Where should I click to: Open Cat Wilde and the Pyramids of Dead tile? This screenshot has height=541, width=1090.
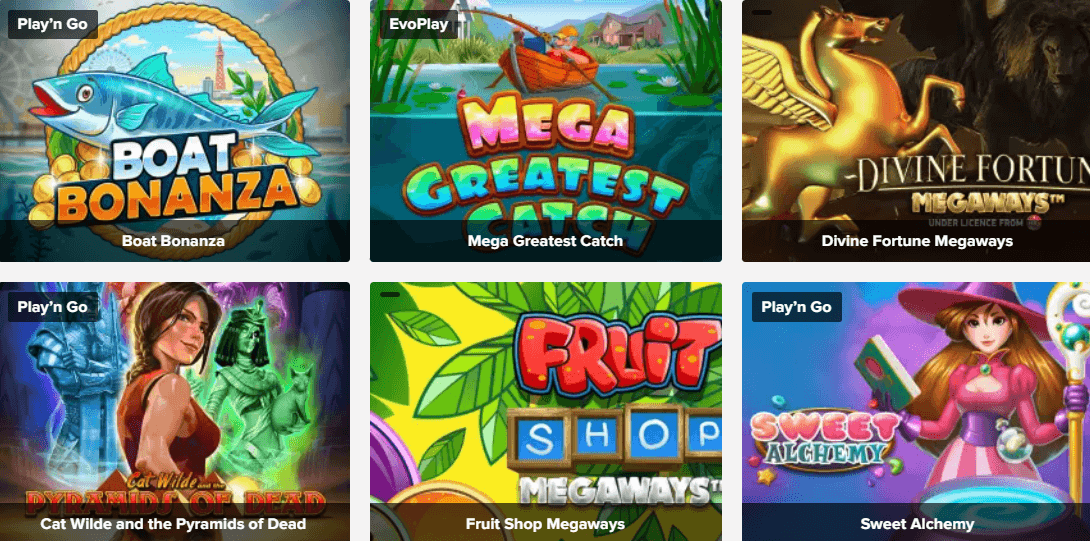[x=174, y=412]
